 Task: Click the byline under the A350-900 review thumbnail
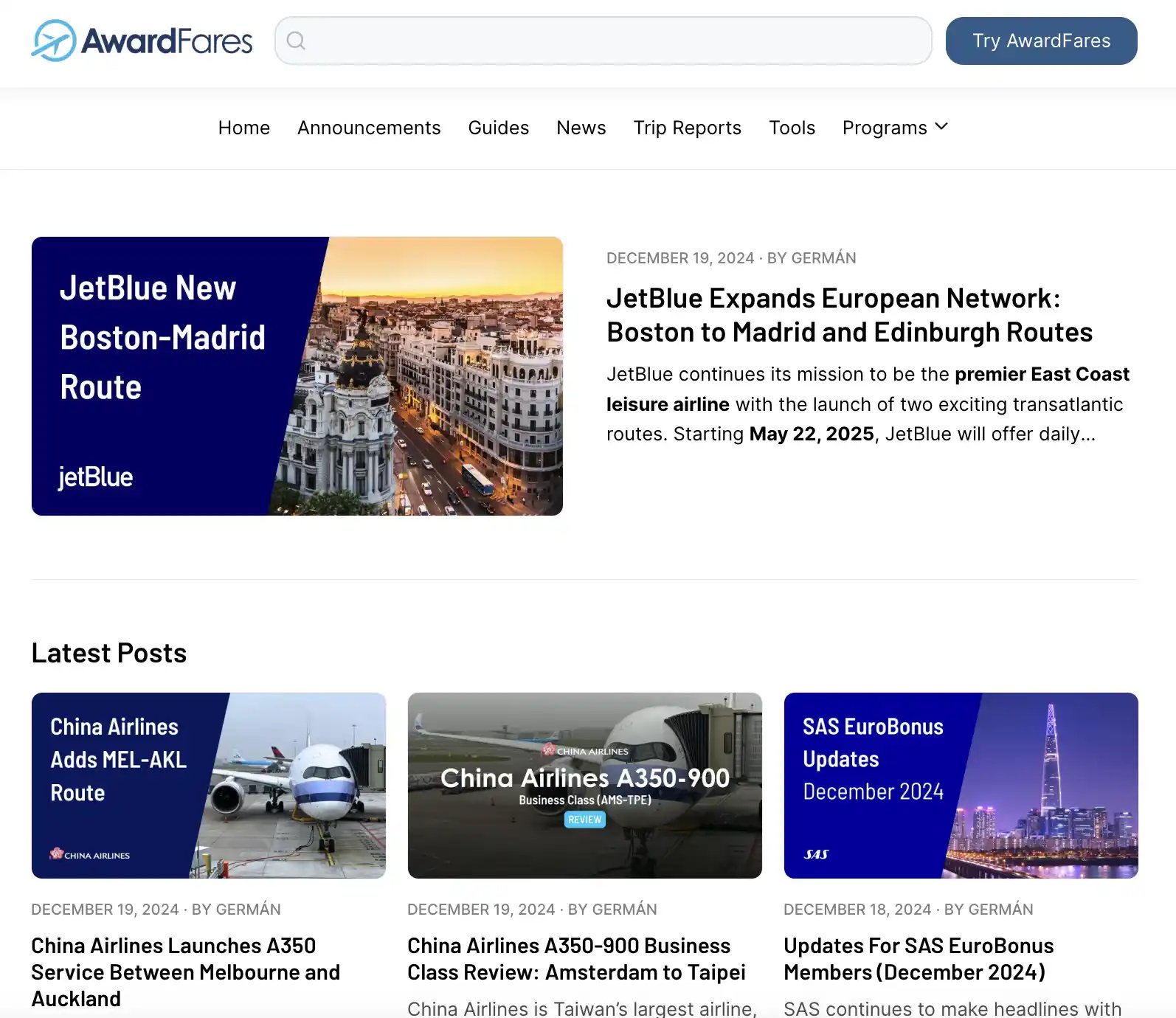pyautogui.click(x=532, y=910)
